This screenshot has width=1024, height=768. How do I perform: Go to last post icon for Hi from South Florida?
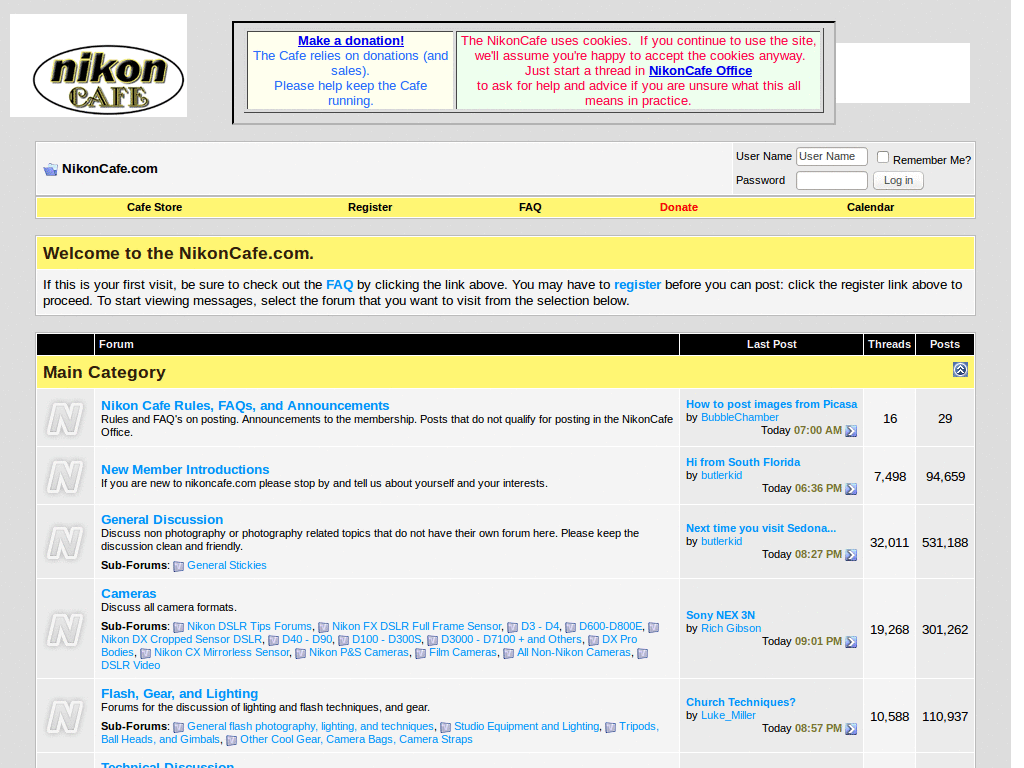tap(851, 489)
